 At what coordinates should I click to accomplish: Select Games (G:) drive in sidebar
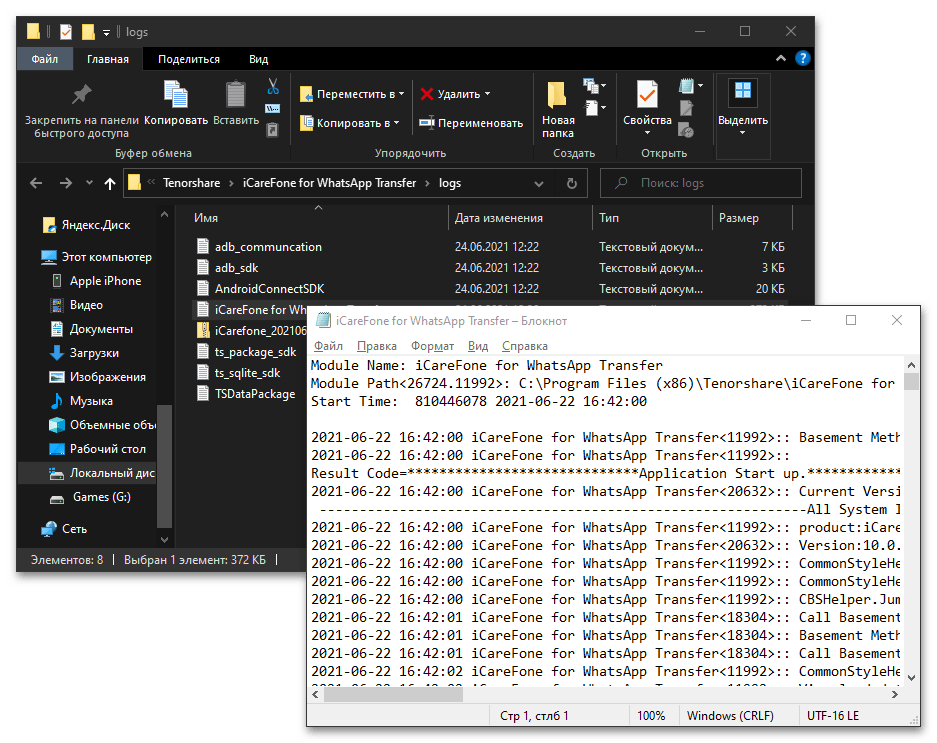pos(91,497)
